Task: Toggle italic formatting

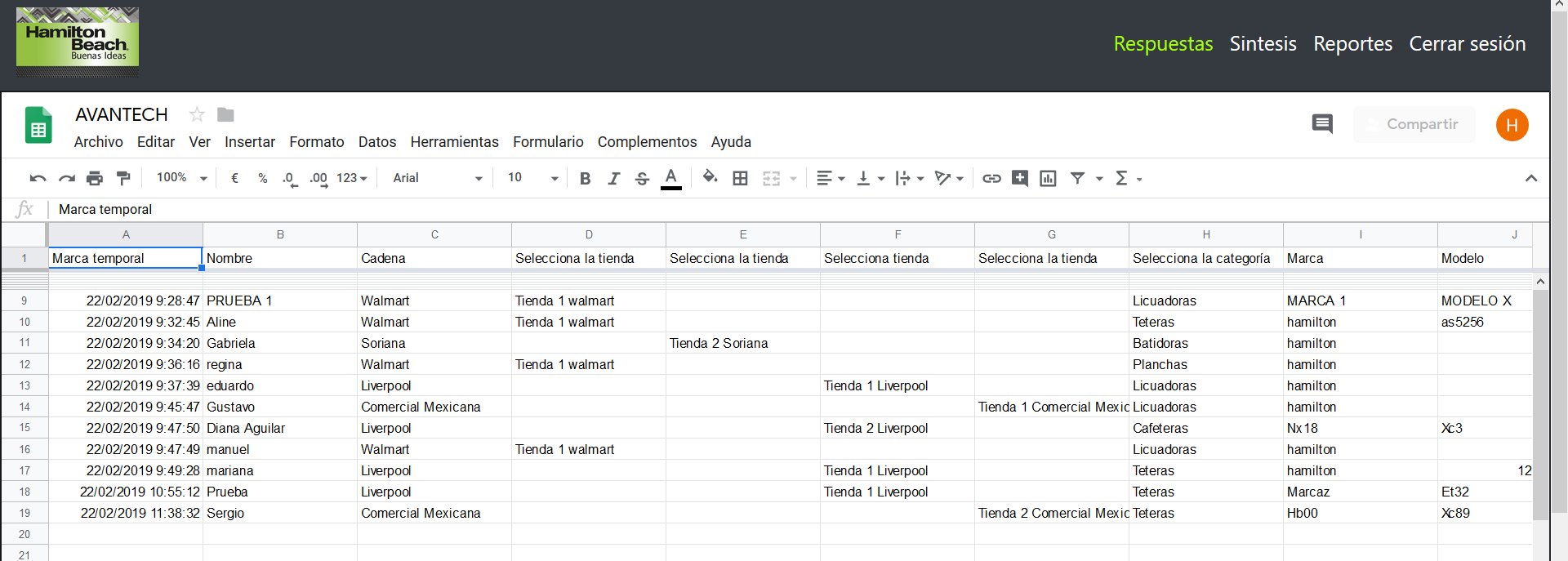Action: point(613,178)
